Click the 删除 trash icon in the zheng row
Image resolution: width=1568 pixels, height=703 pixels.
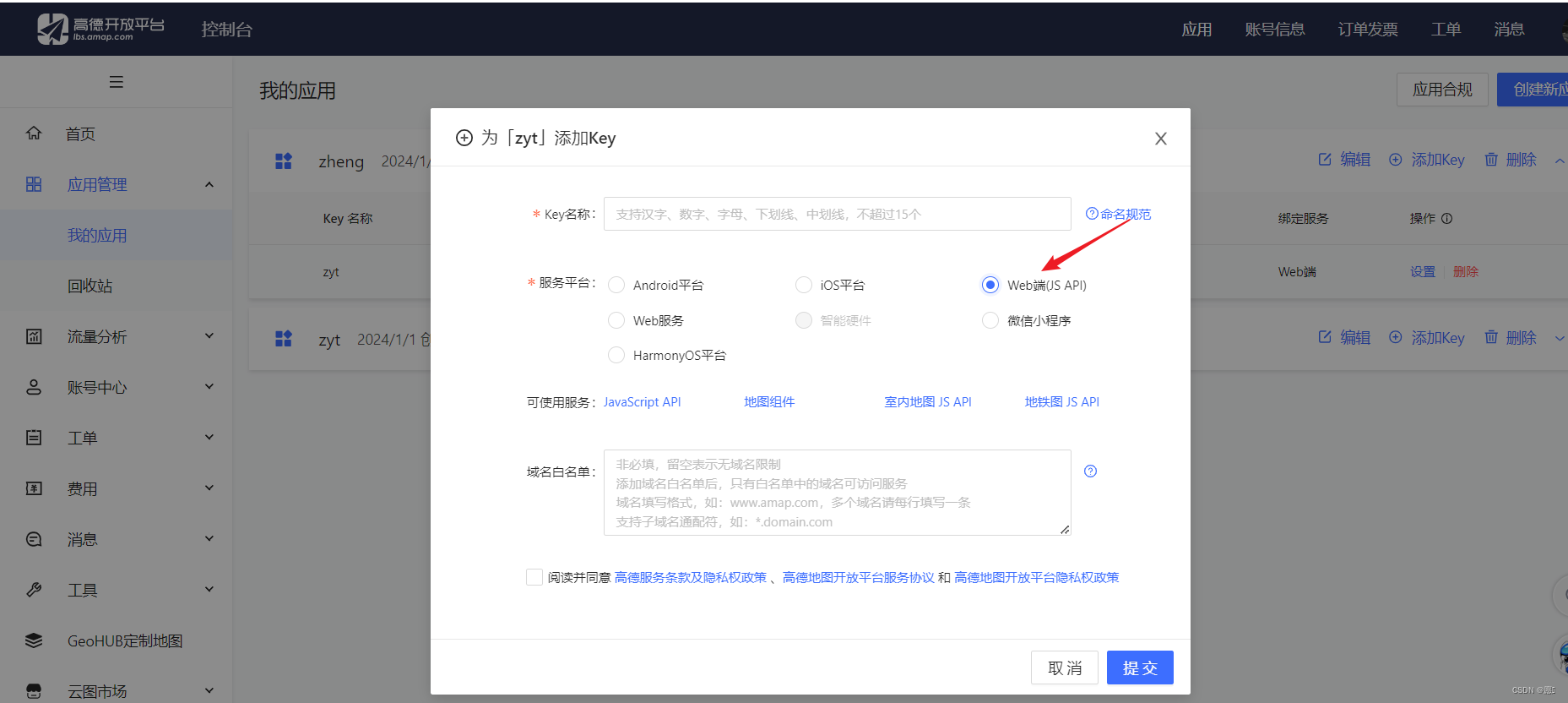[1491, 159]
